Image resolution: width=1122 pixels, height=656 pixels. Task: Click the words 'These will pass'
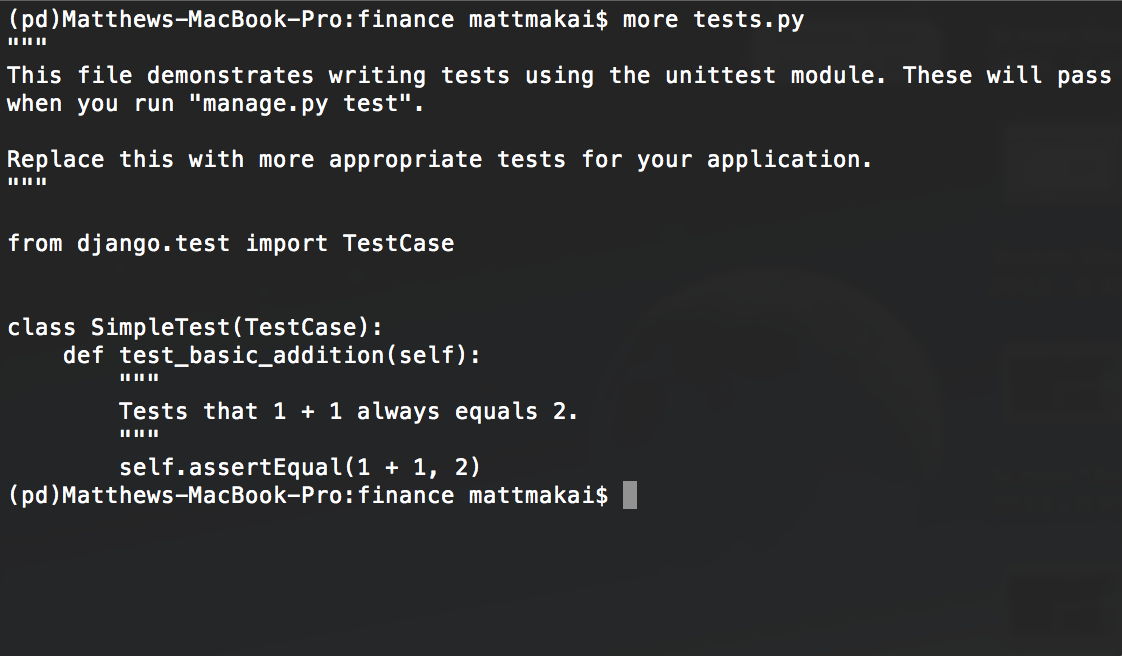1008,75
